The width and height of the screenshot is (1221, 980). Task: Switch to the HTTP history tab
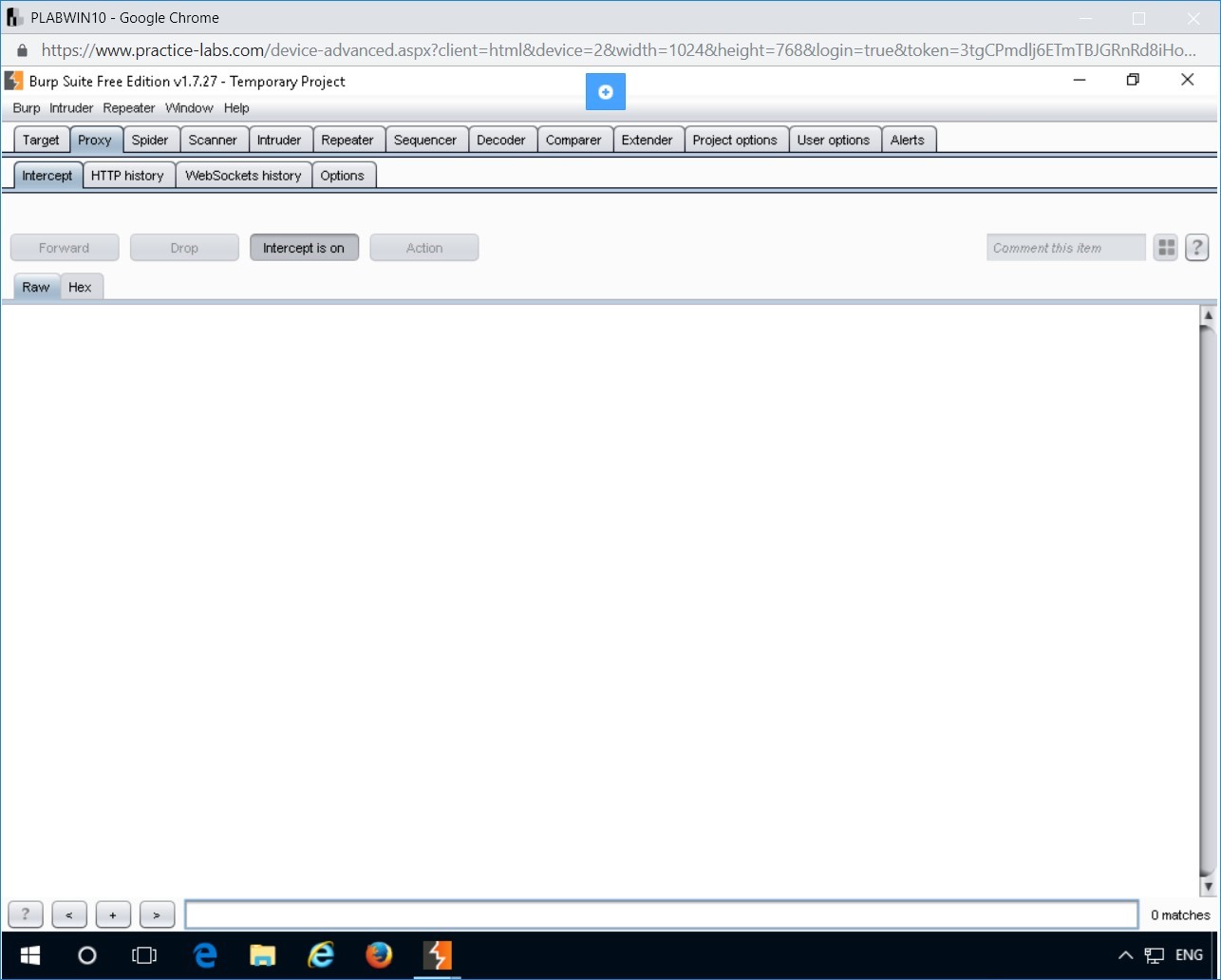[127, 176]
